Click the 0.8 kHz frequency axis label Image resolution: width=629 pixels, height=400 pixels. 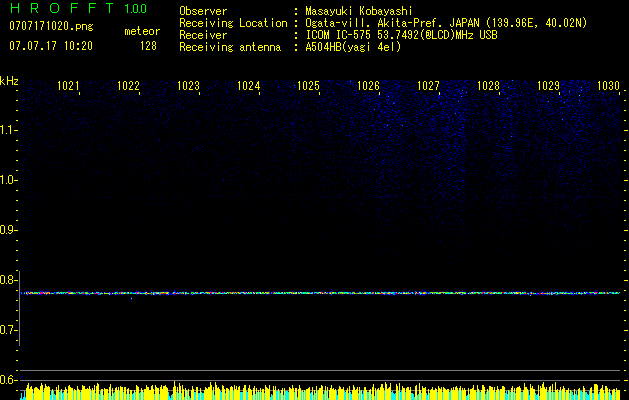[7, 280]
